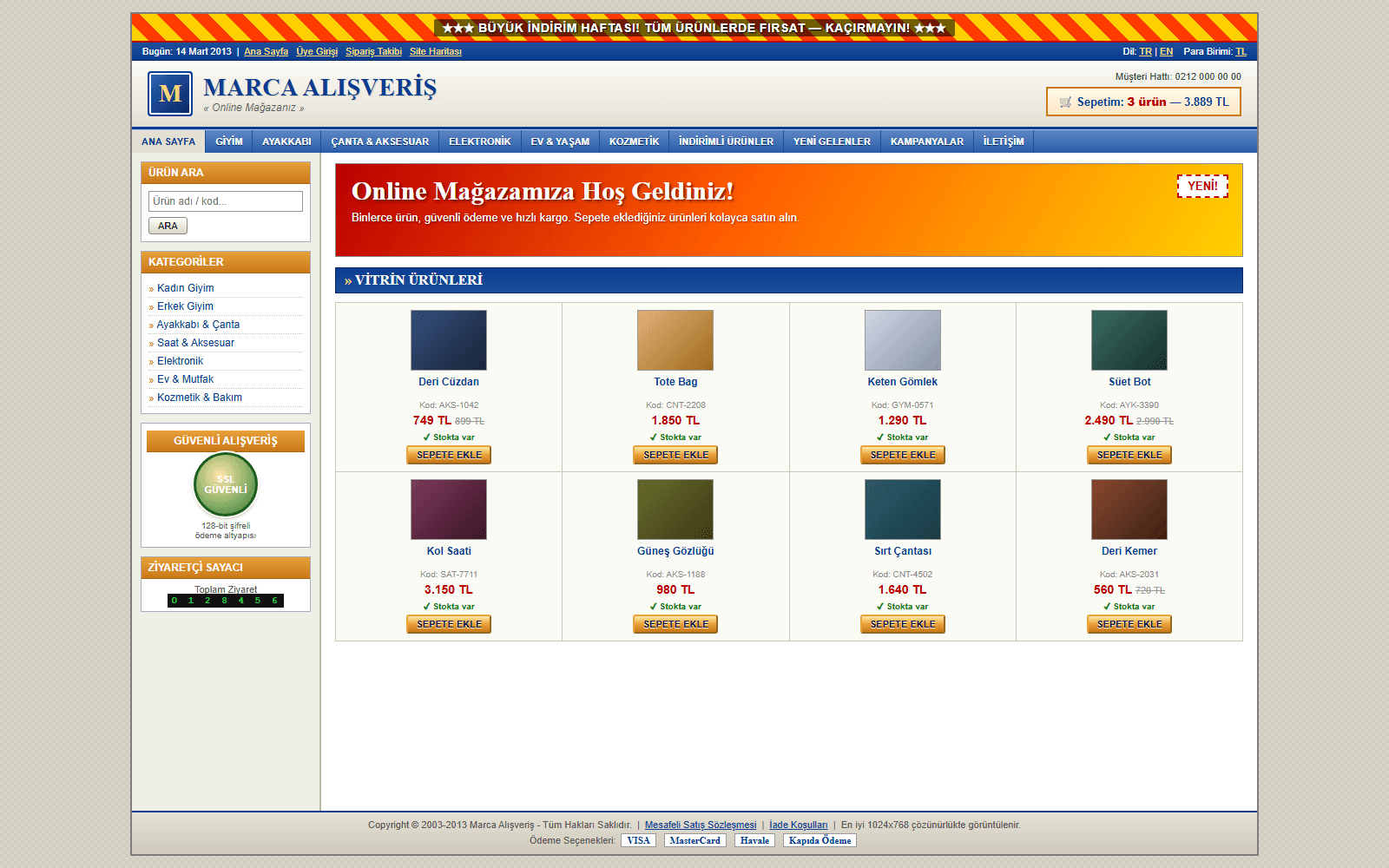The width and height of the screenshot is (1389, 868).
Task: Click the Güneş Gözlüğü product title
Action: [x=675, y=551]
